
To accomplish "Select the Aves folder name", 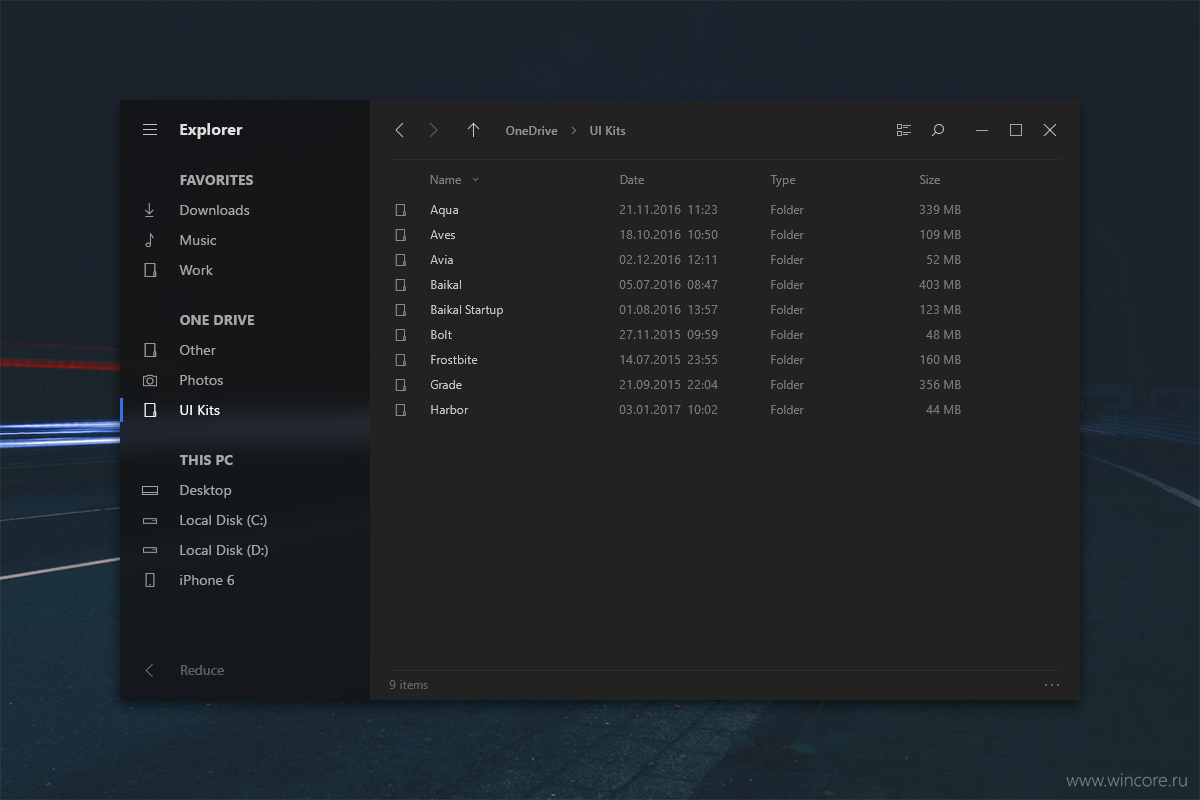I will pos(443,235).
